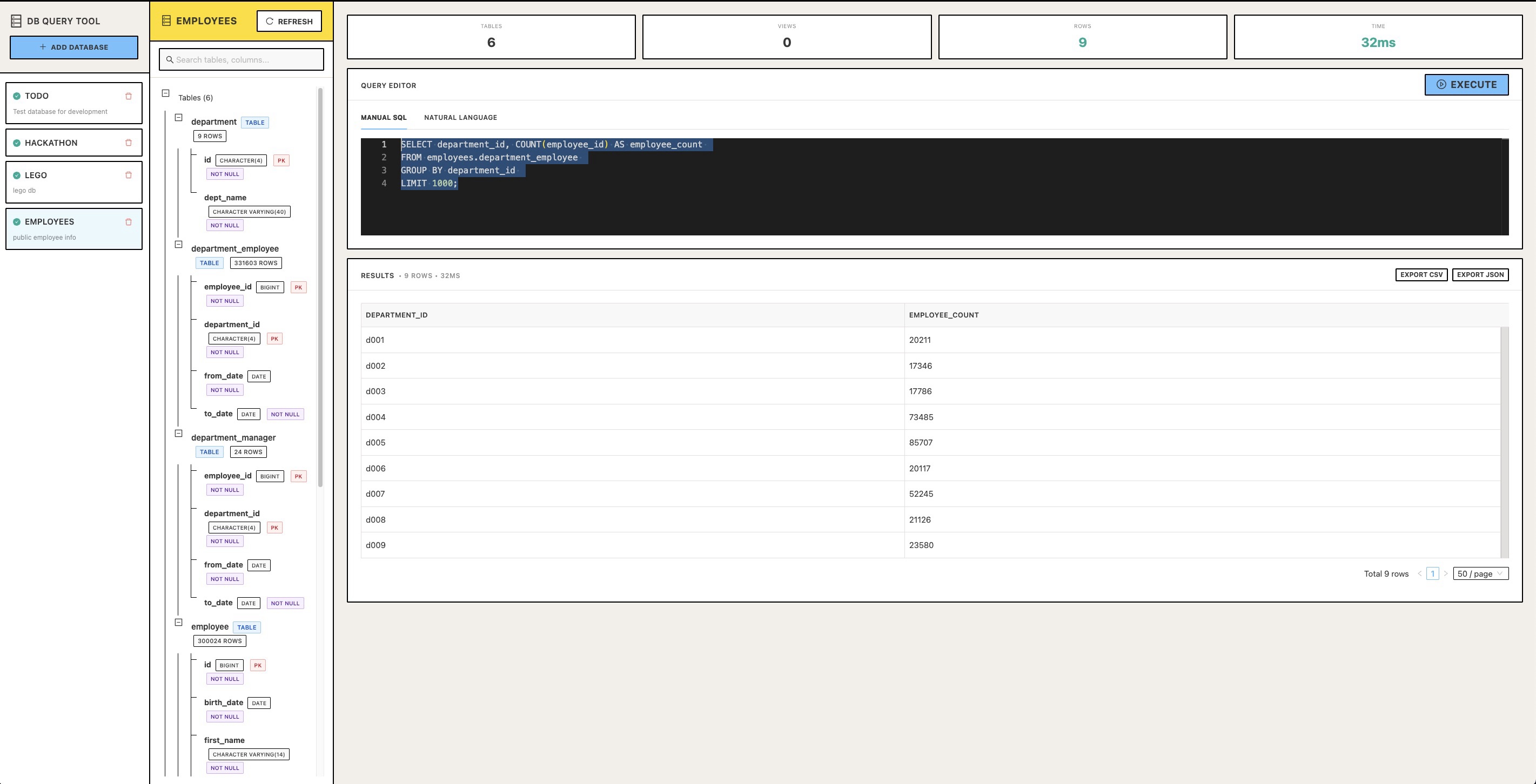The width and height of the screenshot is (1536, 784).
Task: Click the green status check on TODO
Action: point(17,96)
